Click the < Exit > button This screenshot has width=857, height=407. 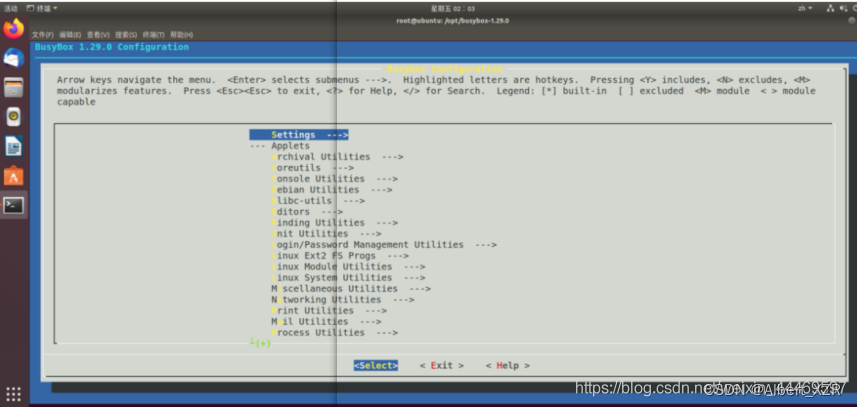(442, 365)
